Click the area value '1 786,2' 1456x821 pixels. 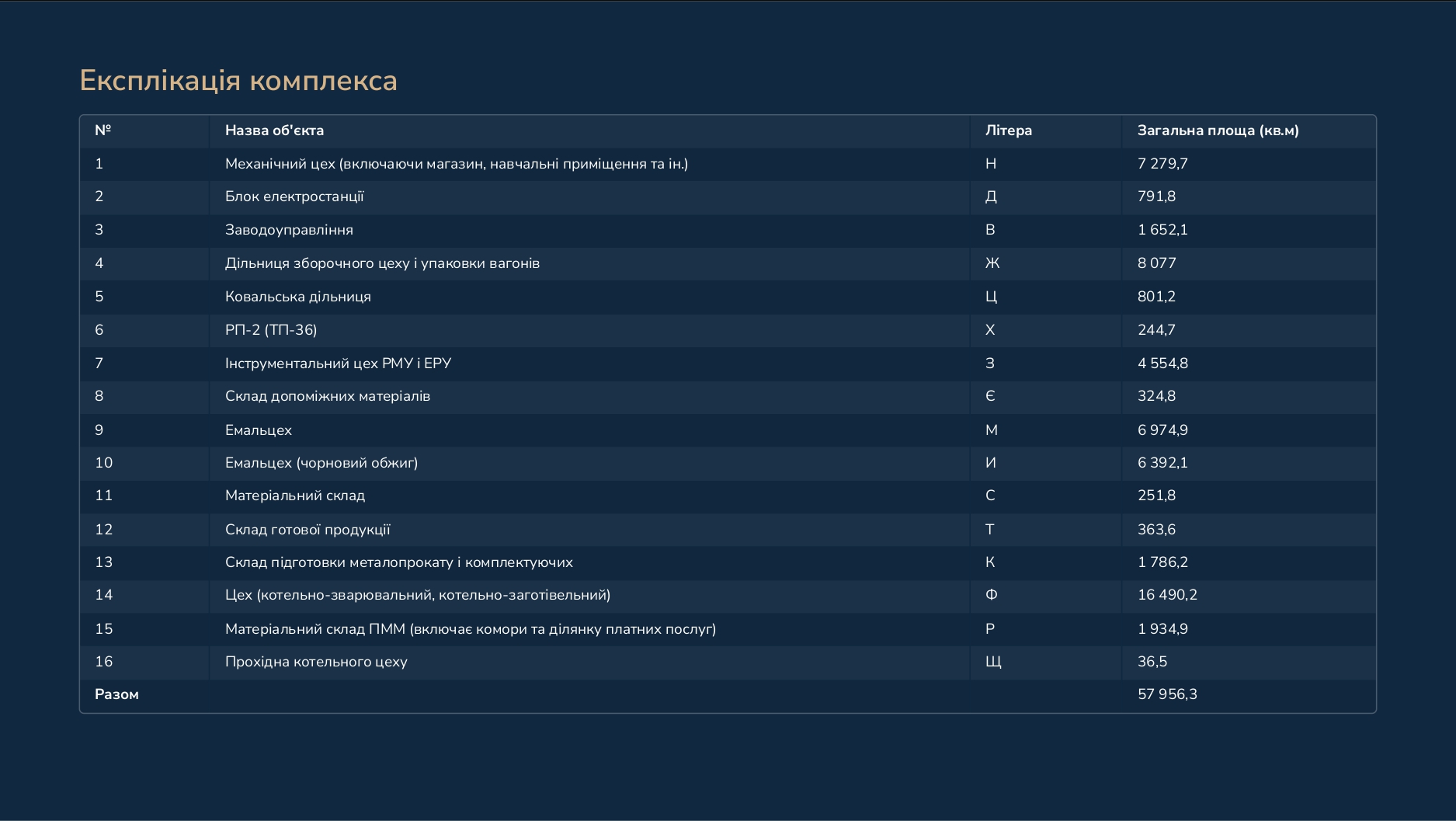click(1162, 562)
